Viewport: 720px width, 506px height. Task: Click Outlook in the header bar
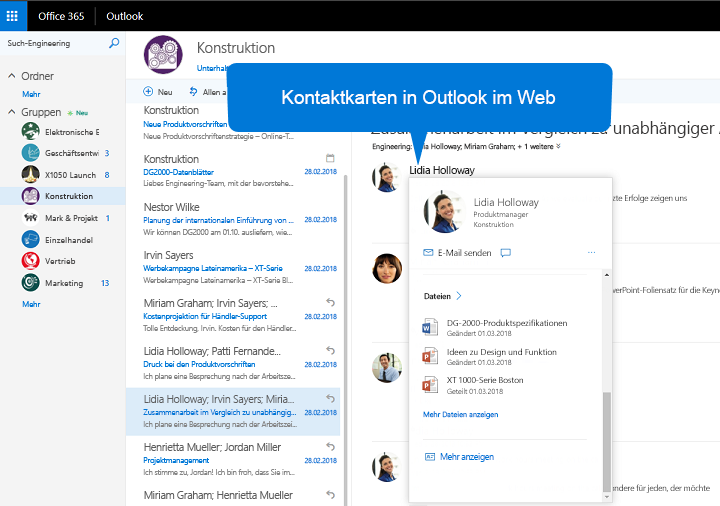(x=124, y=16)
